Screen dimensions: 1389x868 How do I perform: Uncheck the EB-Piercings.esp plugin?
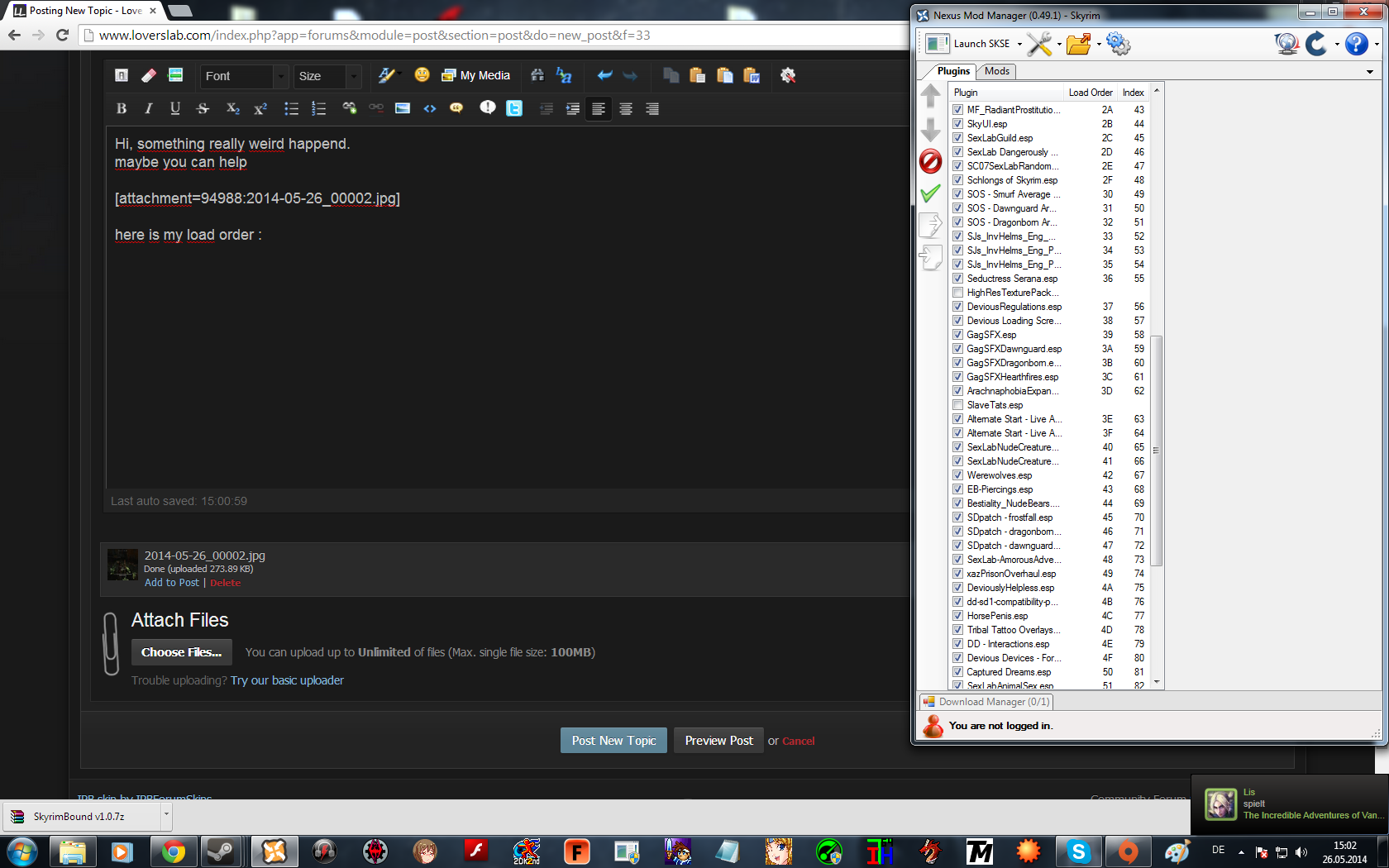[x=957, y=489]
